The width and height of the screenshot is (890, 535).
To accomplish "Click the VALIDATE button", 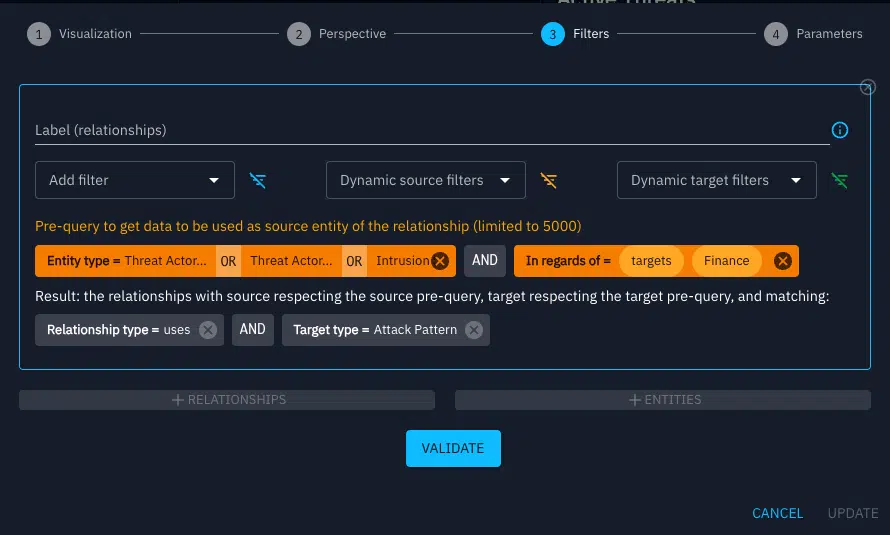I will click(x=453, y=449).
